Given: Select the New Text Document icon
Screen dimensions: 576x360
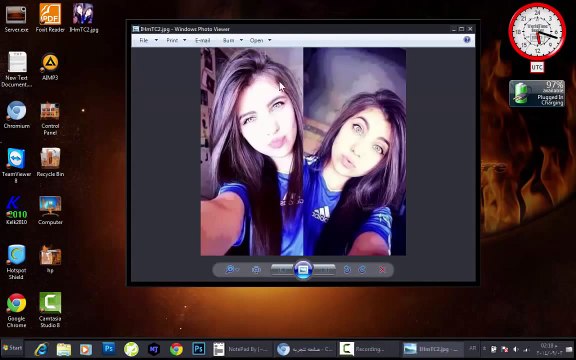Looking at the screenshot, I should [17, 70].
